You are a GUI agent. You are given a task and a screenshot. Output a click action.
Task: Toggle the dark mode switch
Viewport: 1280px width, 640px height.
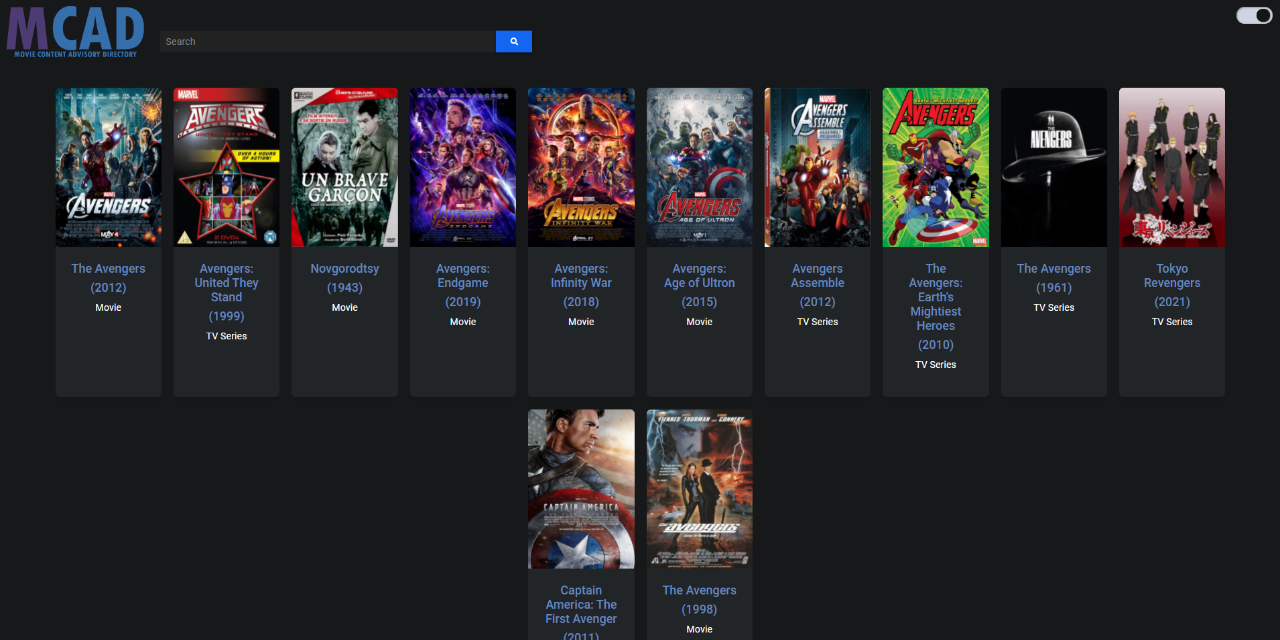1253,15
